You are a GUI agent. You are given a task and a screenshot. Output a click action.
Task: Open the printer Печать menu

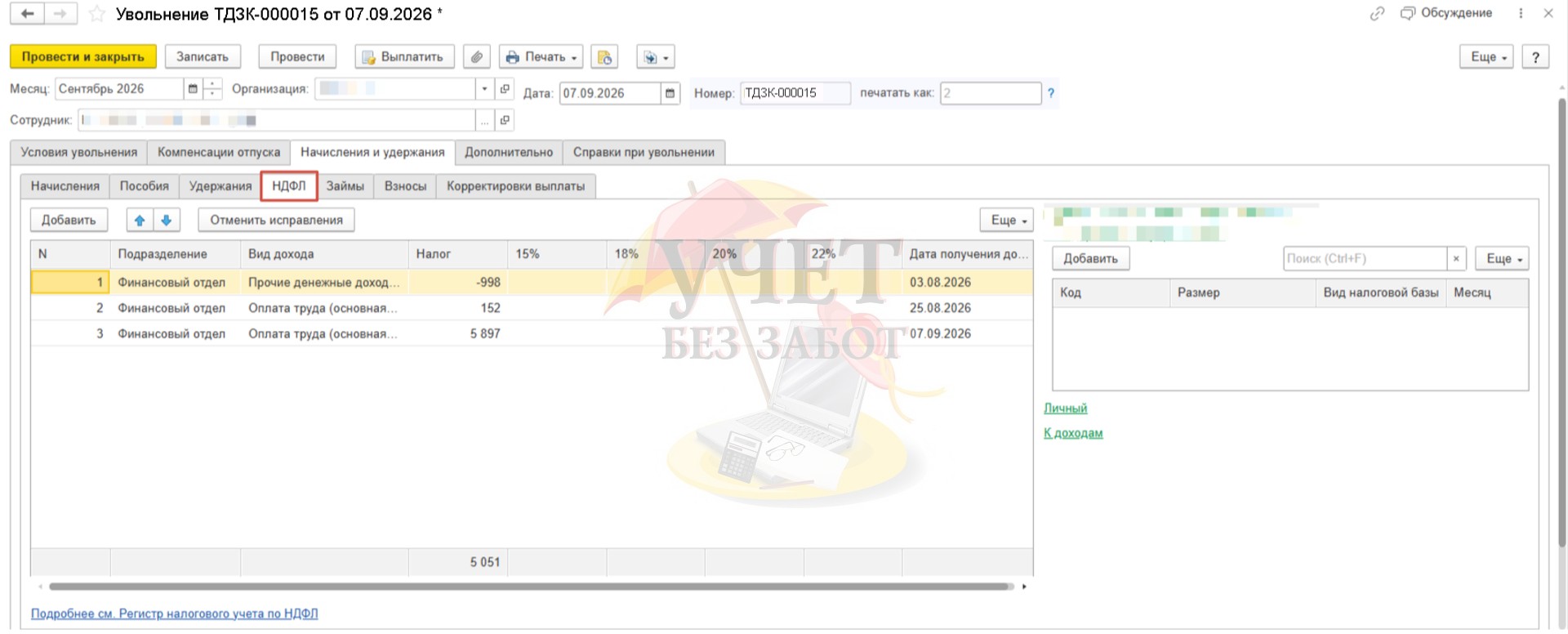click(541, 57)
